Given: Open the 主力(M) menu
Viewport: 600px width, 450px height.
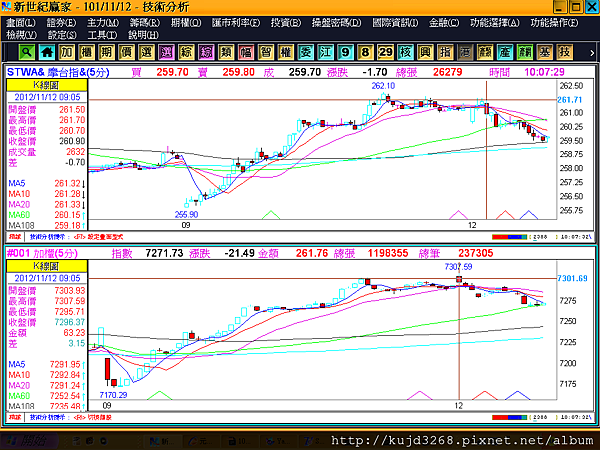Looking at the screenshot, I should [x=103, y=23].
